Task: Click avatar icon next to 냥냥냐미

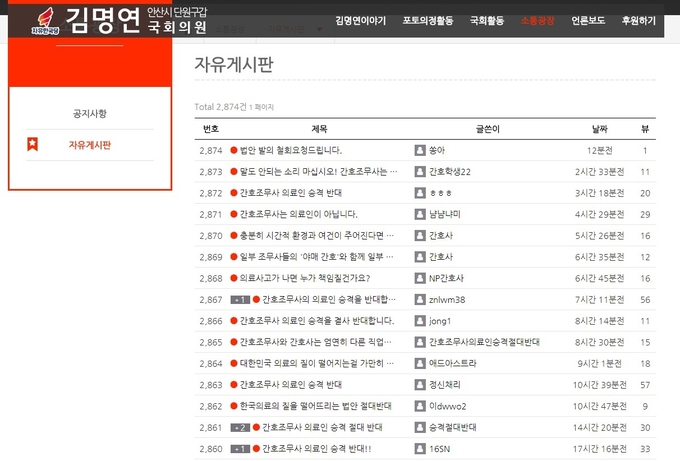Action: tap(420, 214)
